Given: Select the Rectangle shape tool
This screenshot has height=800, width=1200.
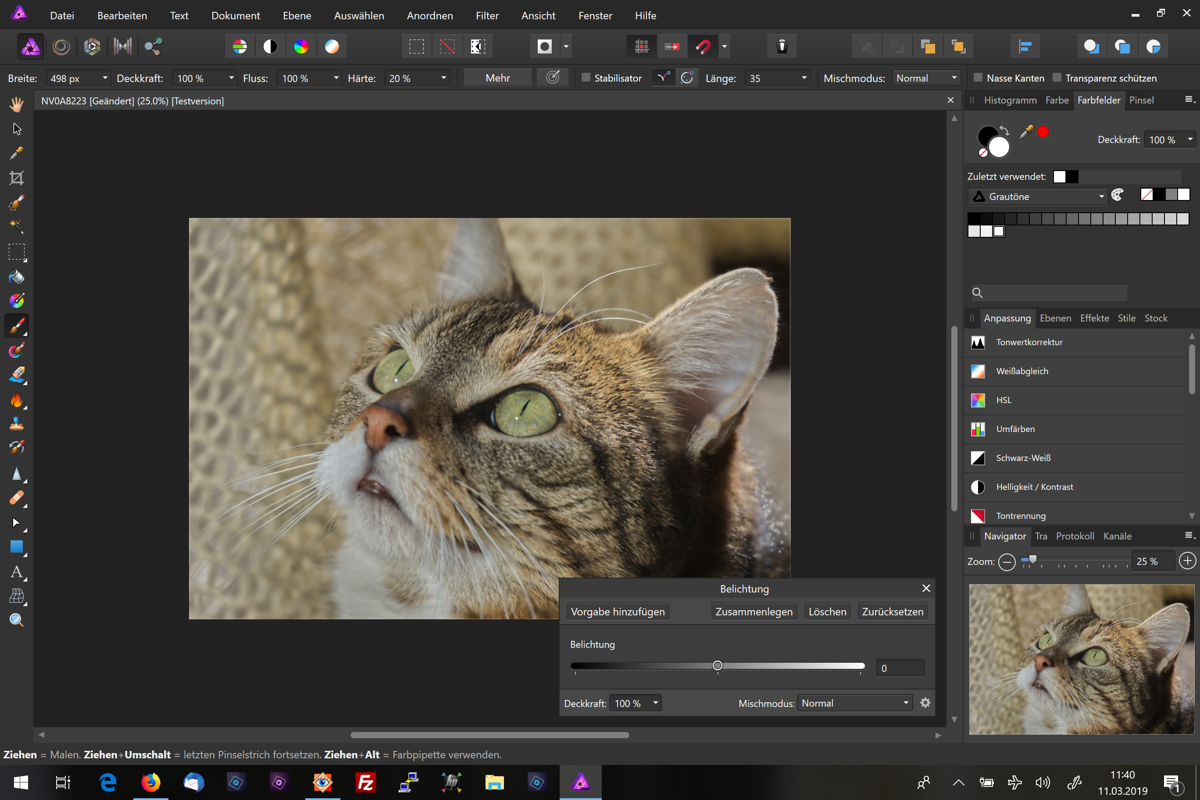Looking at the screenshot, I should 17,547.
